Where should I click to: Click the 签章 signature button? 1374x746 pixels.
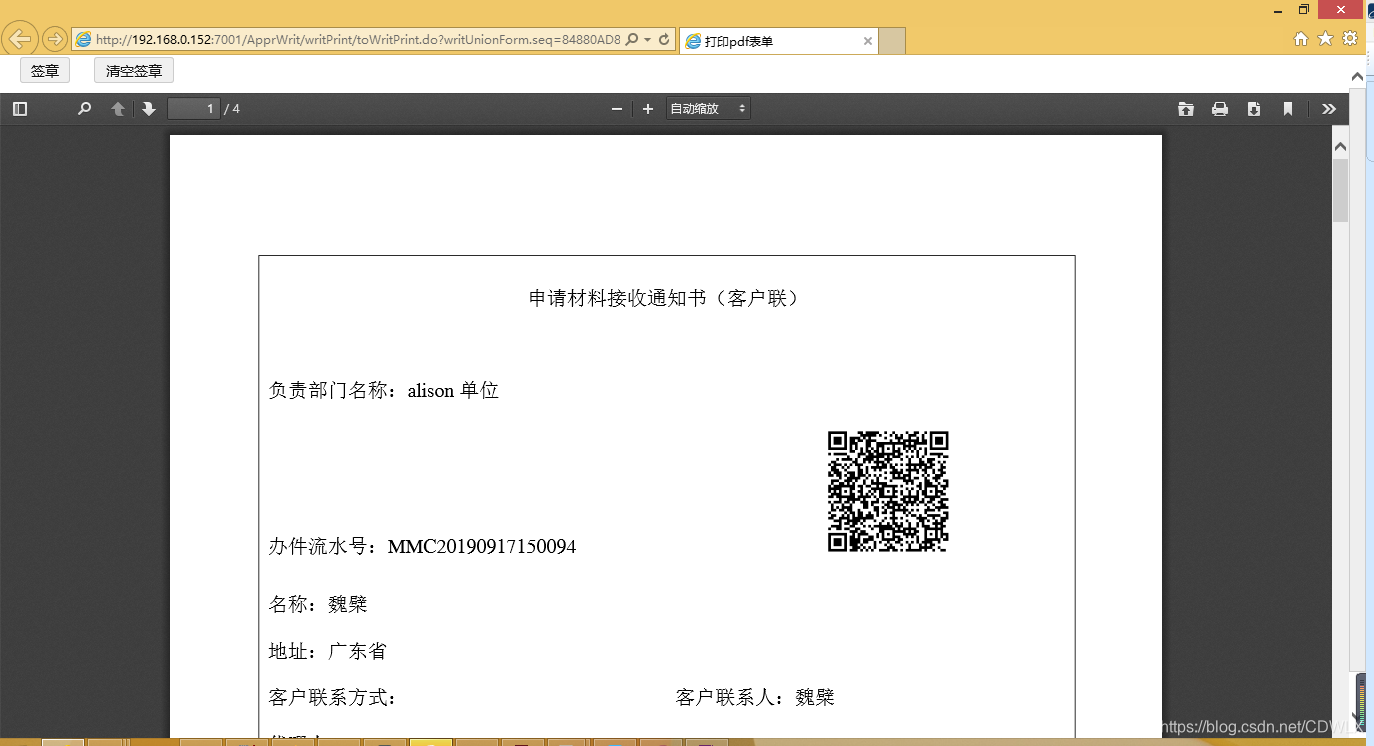click(44, 70)
